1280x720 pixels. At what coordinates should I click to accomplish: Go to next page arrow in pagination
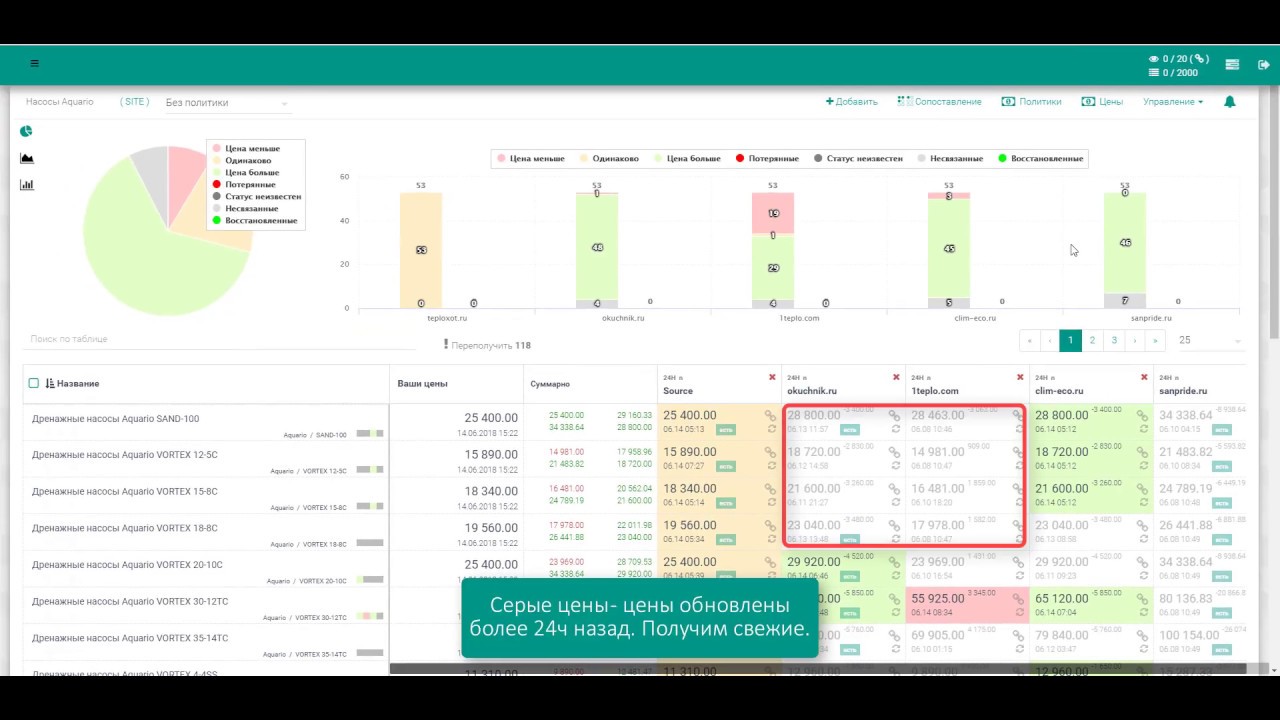tap(1135, 340)
